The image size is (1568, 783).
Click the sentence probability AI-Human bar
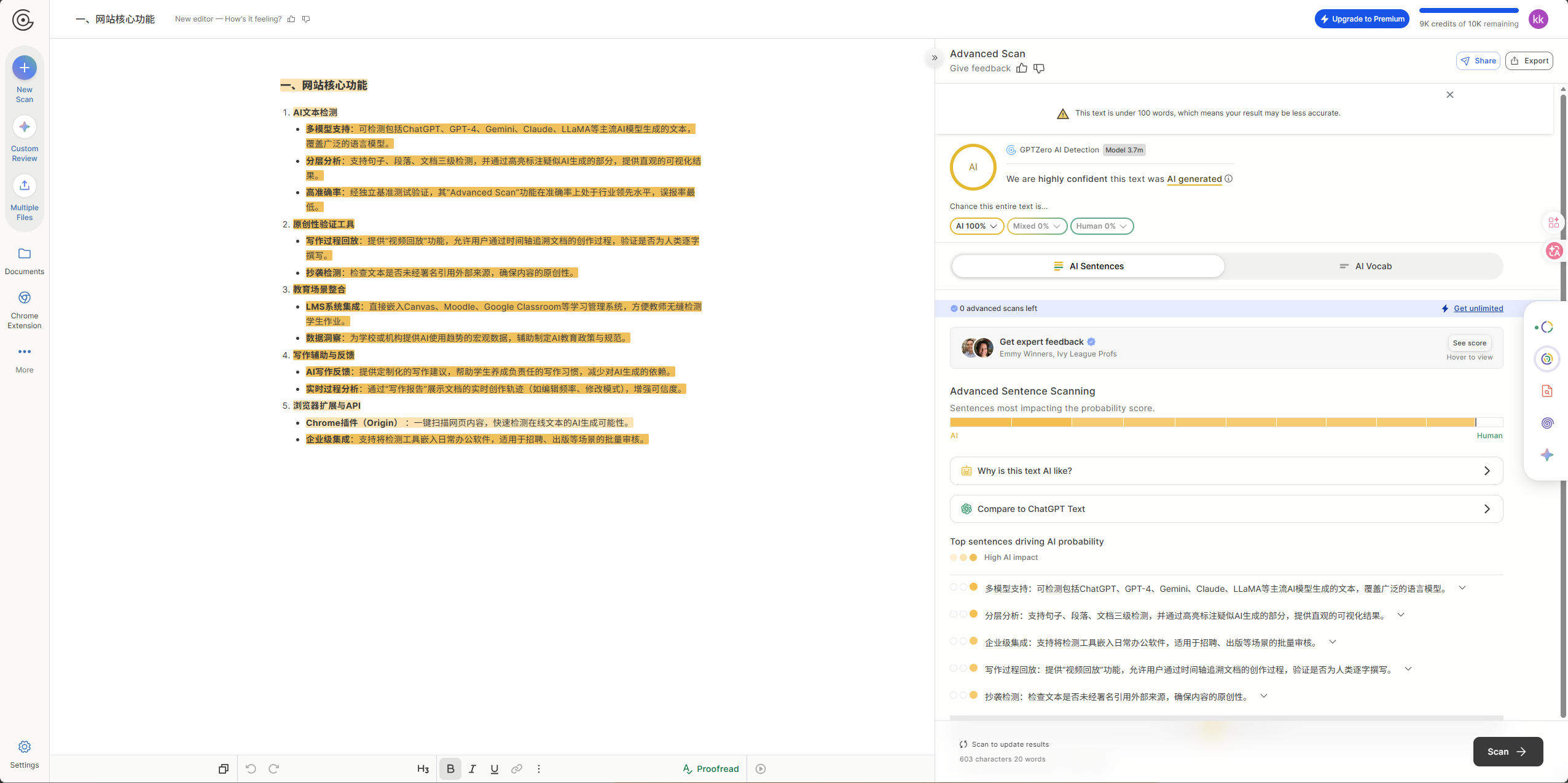pyautogui.click(x=1226, y=422)
